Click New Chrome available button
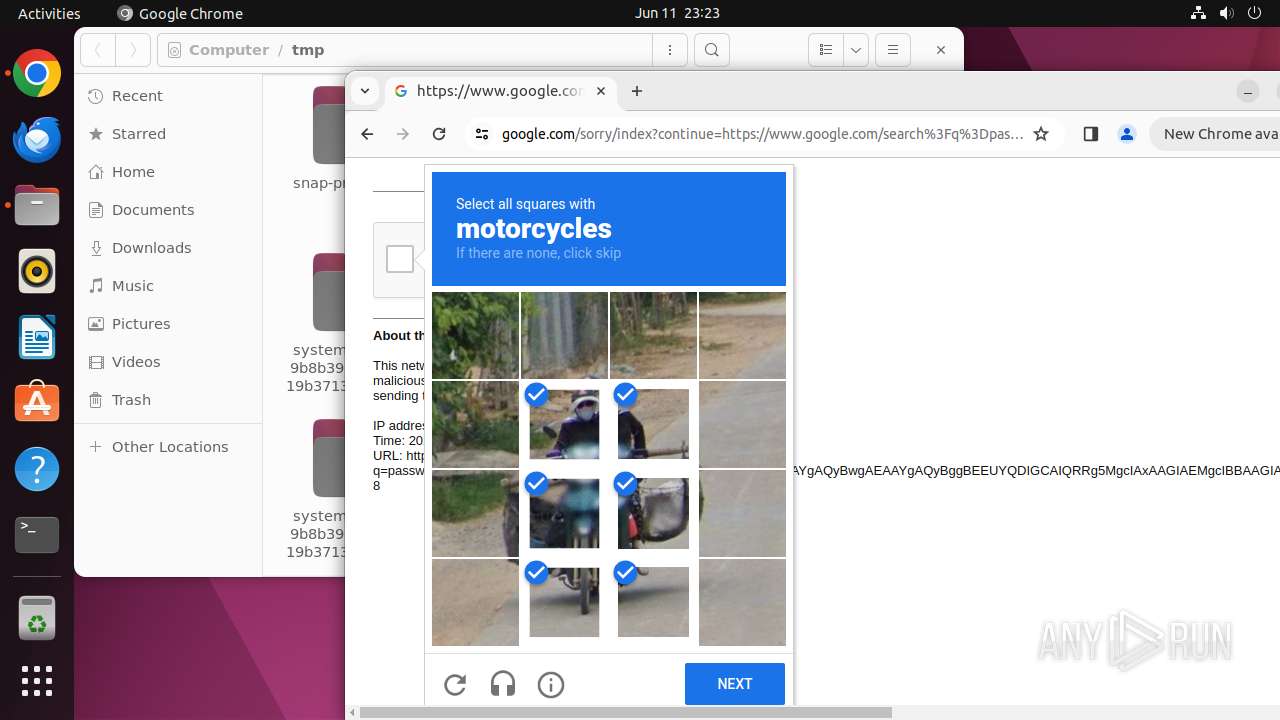 pyautogui.click(x=1216, y=134)
